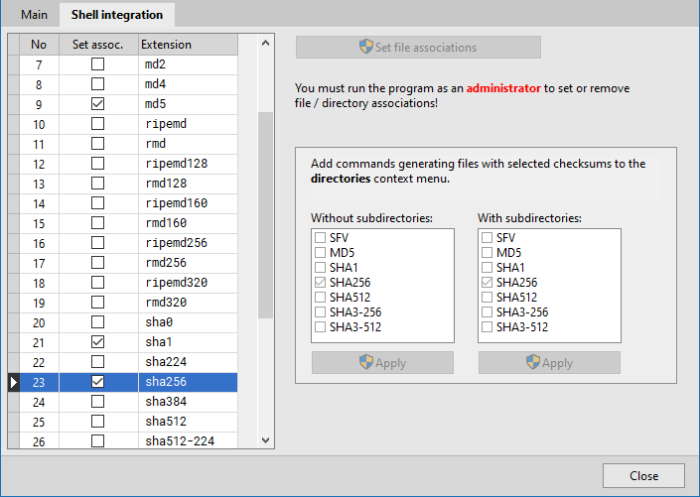Click the scroll up arrow of the extension list
Image resolution: width=700 pixels, height=497 pixels.
click(x=266, y=43)
